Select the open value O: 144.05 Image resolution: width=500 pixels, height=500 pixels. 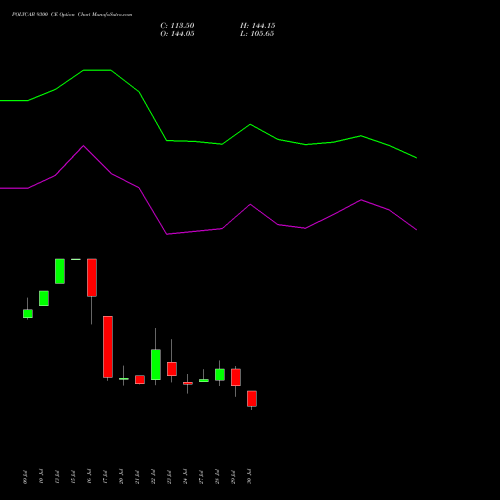pyautogui.click(x=177, y=34)
